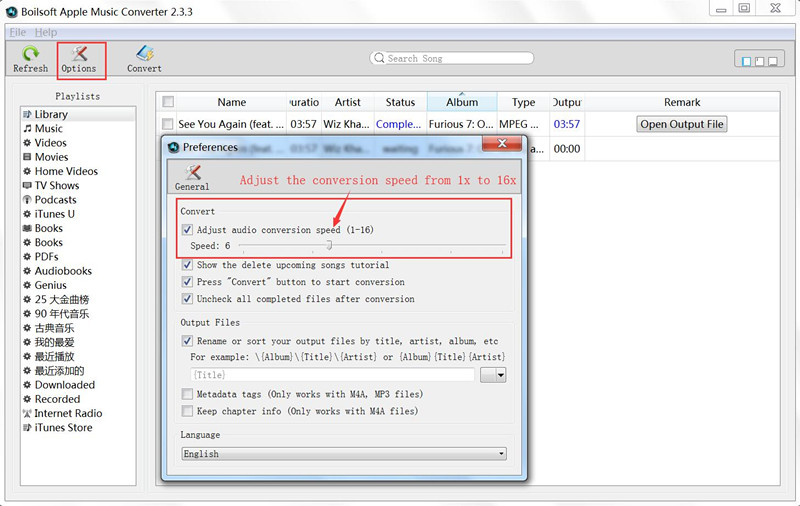Click the Library playlist icon

tap(27, 114)
